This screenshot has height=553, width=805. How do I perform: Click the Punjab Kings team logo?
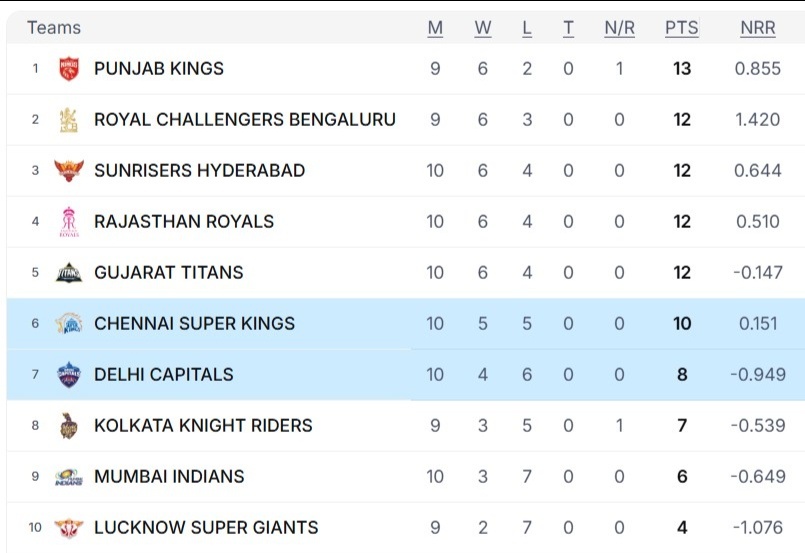click(69, 69)
